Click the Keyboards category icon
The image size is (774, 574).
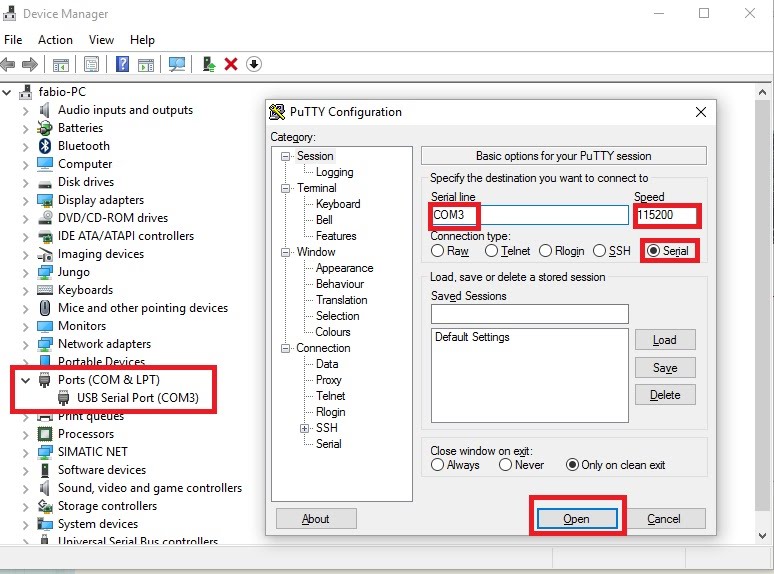tap(45, 290)
